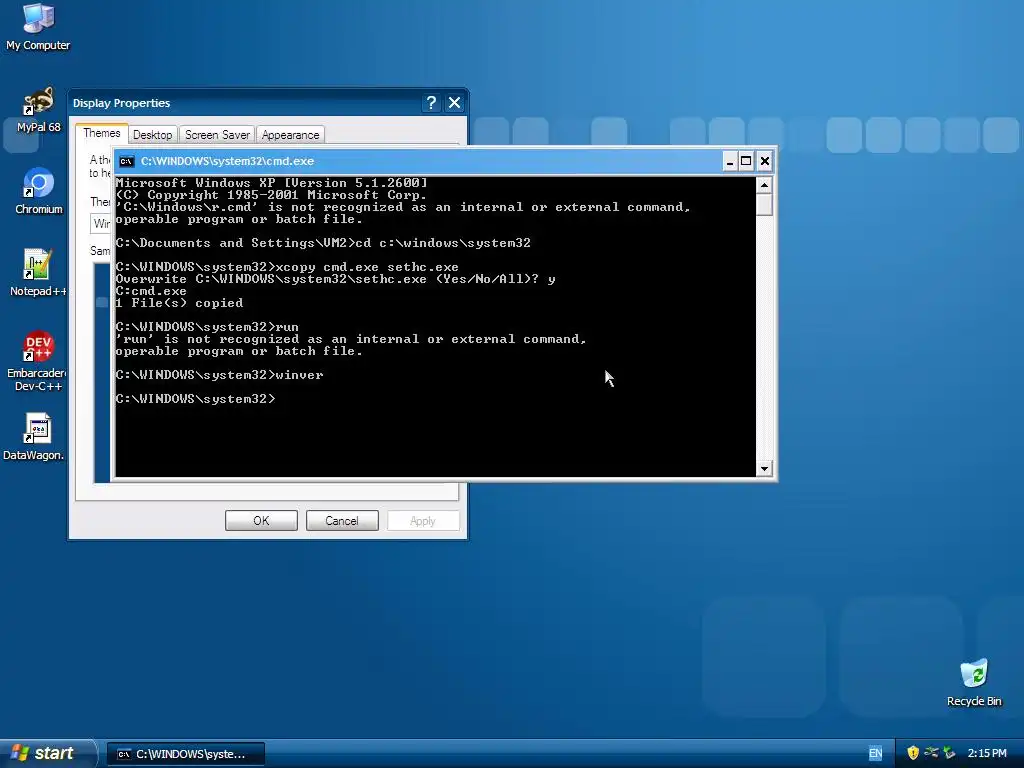The image size is (1024, 768).
Task: Switch to the Screen Saver tab
Action: [217, 135]
